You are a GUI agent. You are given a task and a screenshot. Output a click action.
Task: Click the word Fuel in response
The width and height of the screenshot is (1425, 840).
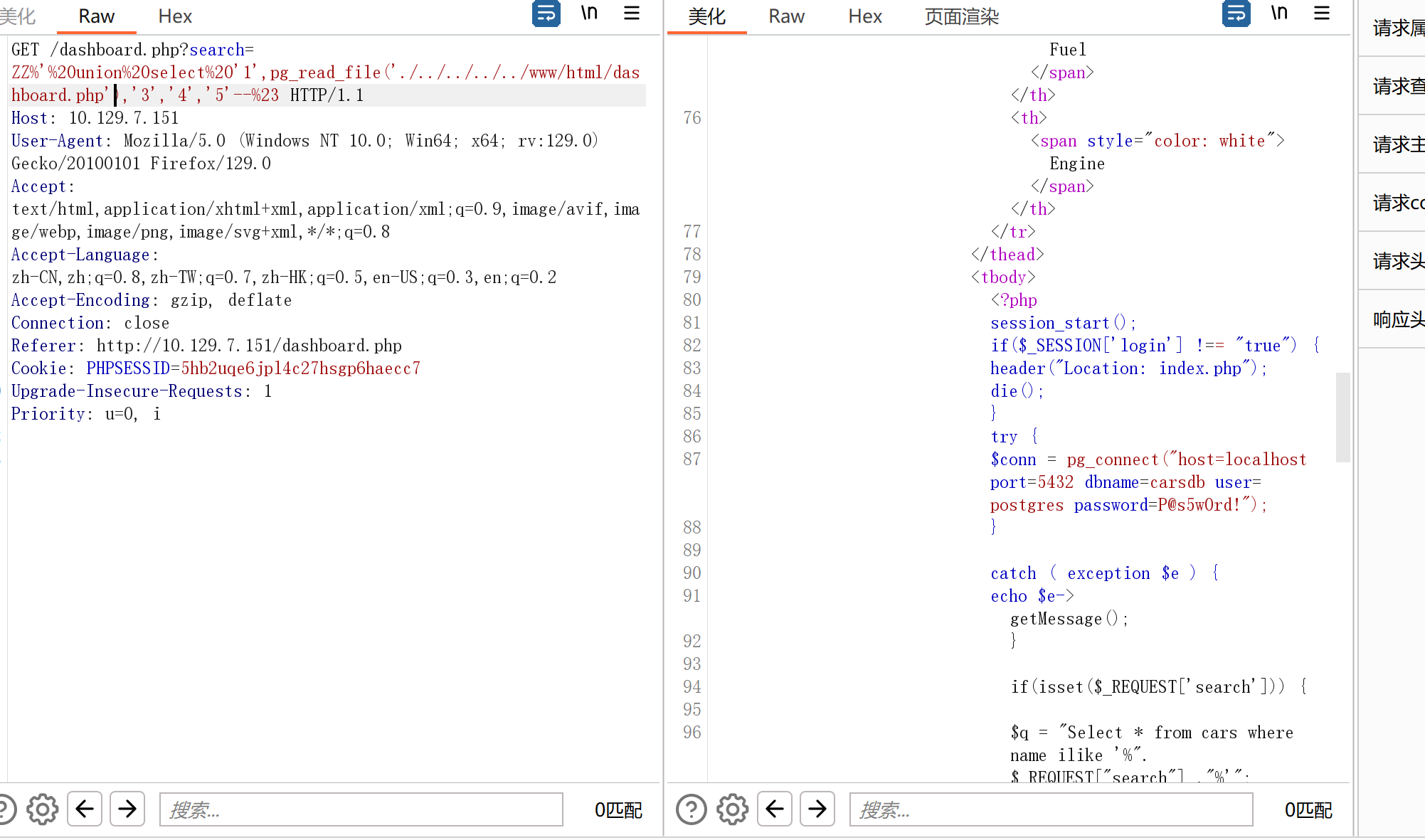point(1068,50)
